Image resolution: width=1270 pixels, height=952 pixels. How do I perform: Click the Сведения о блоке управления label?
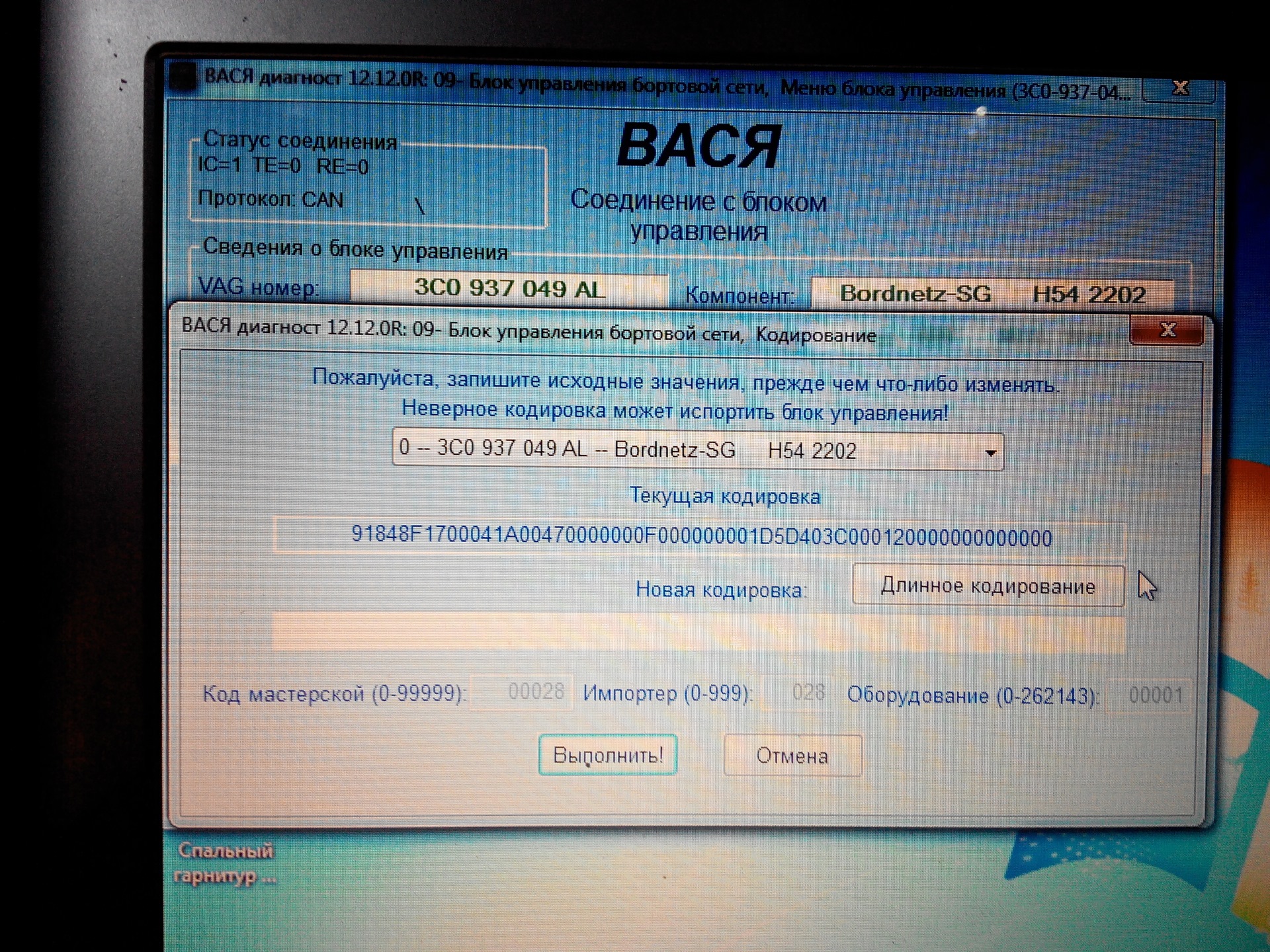click(355, 249)
